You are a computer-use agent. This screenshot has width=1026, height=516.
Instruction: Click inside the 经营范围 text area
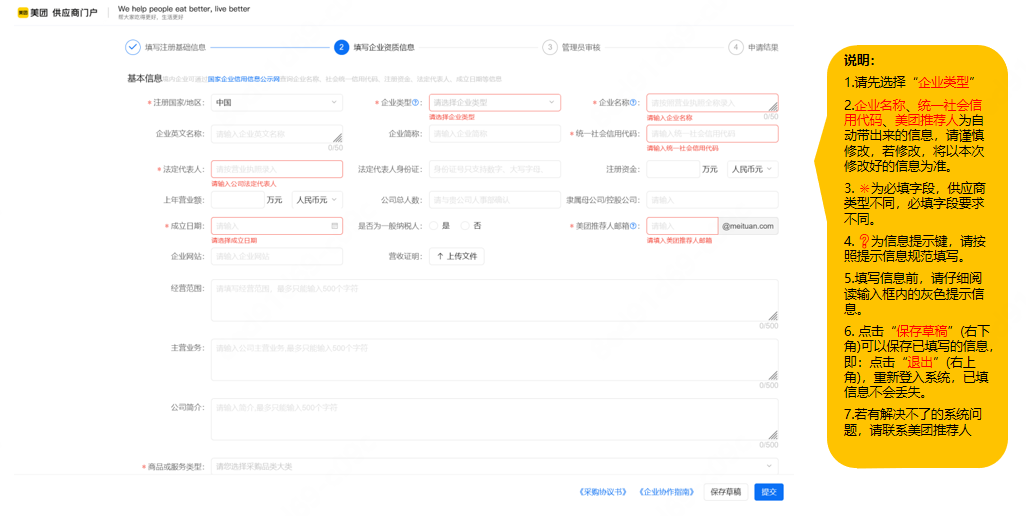point(495,300)
